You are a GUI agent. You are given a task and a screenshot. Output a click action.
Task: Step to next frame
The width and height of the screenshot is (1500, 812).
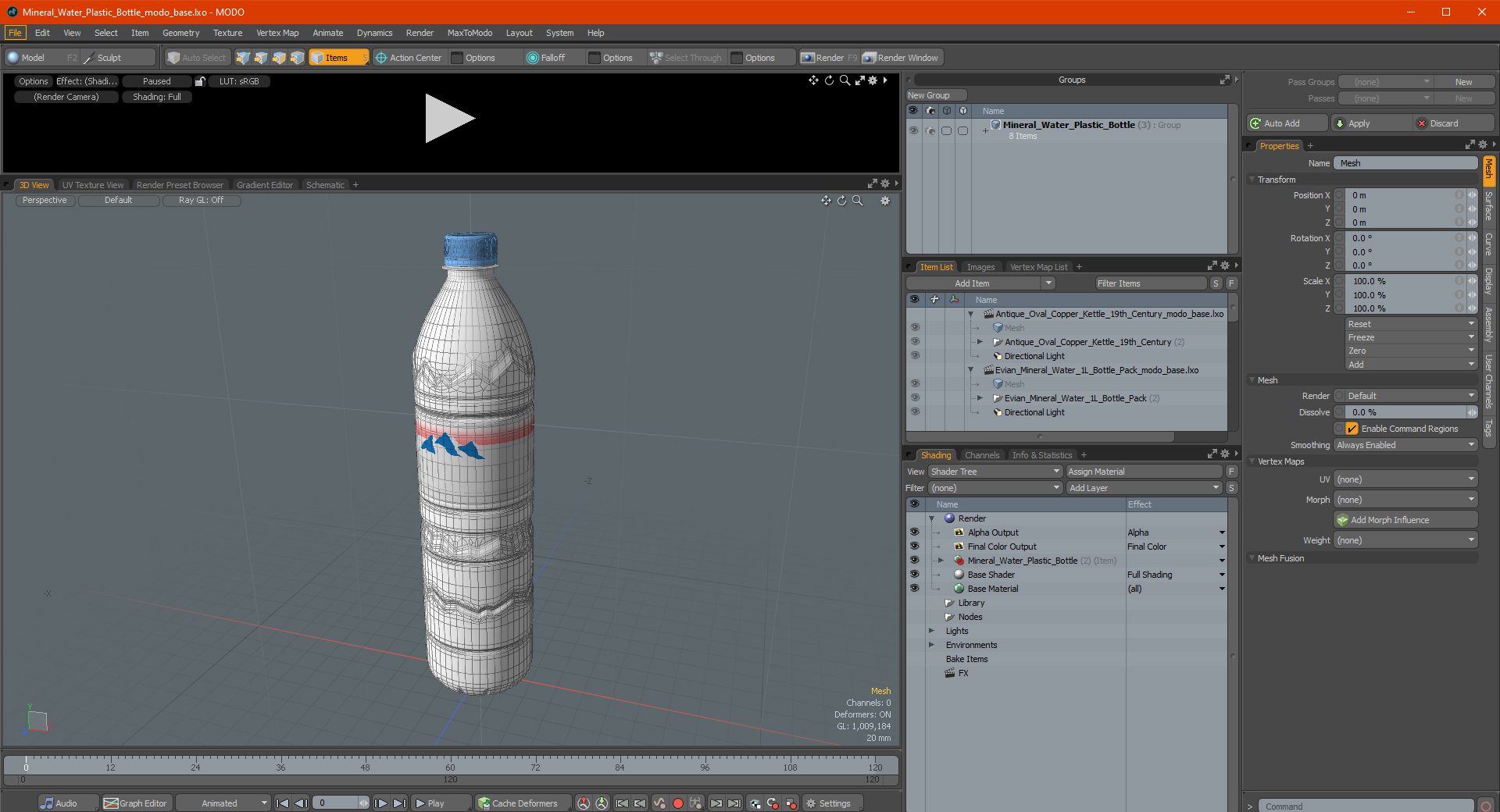point(380,803)
